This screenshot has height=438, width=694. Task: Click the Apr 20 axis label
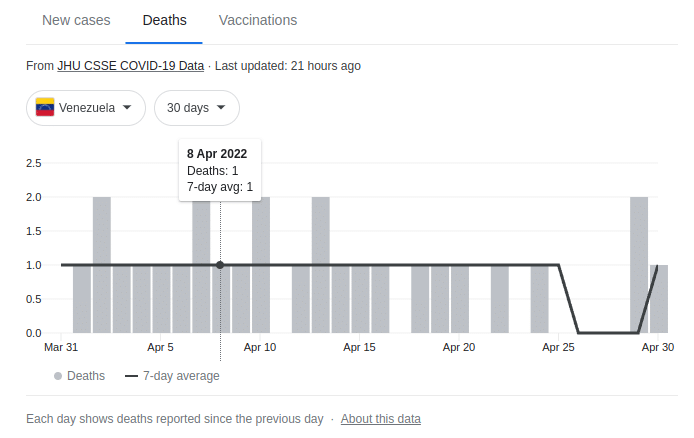458,347
